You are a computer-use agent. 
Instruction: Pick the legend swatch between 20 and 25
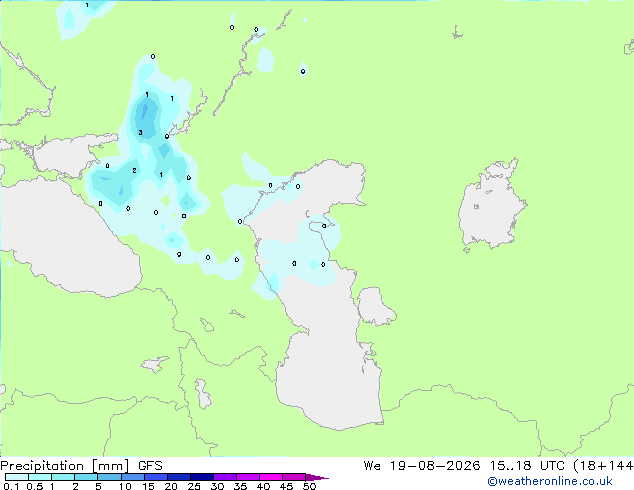point(178,477)
